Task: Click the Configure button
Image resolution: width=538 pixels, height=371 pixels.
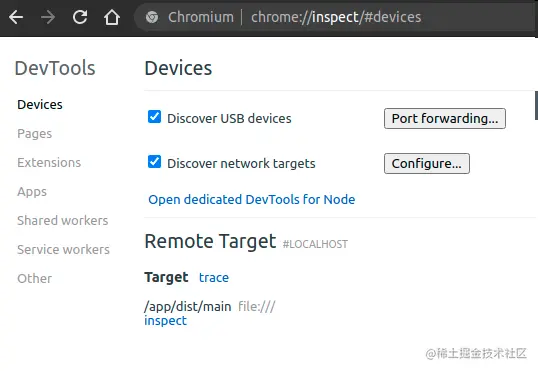Action: click(x=427, y=163)
